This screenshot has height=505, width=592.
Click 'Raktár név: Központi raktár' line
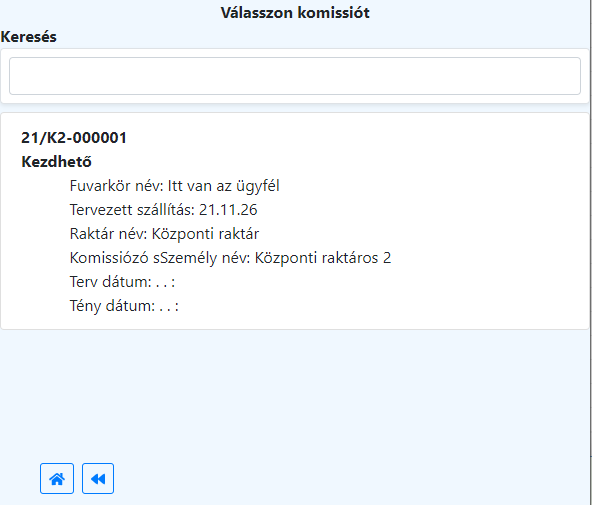[164, 234]
